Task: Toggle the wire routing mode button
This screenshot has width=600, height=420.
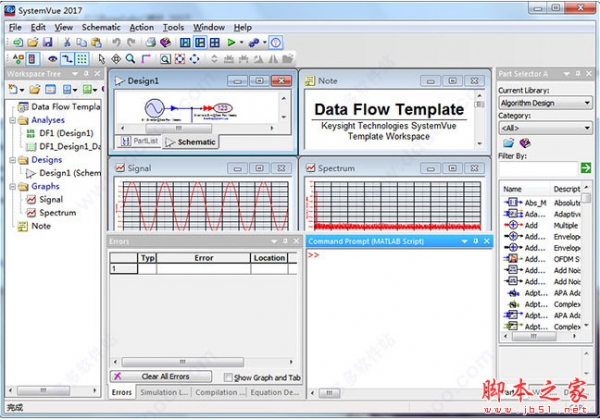Action: (x=67, y=59)
